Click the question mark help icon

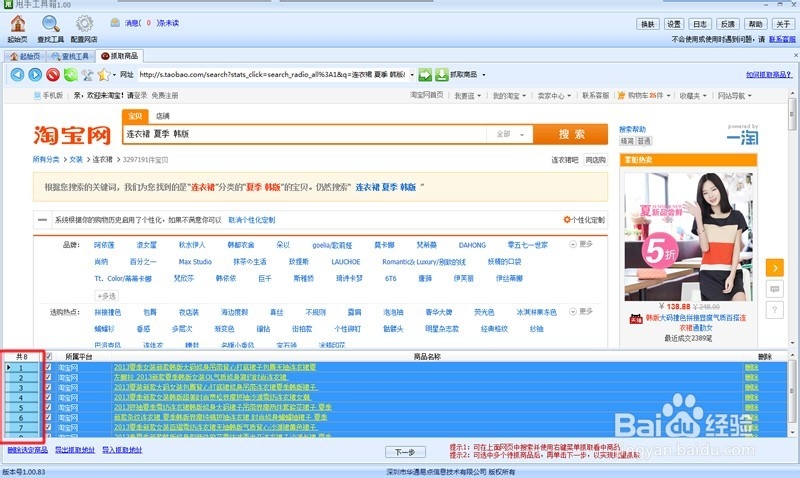point(774,310)
